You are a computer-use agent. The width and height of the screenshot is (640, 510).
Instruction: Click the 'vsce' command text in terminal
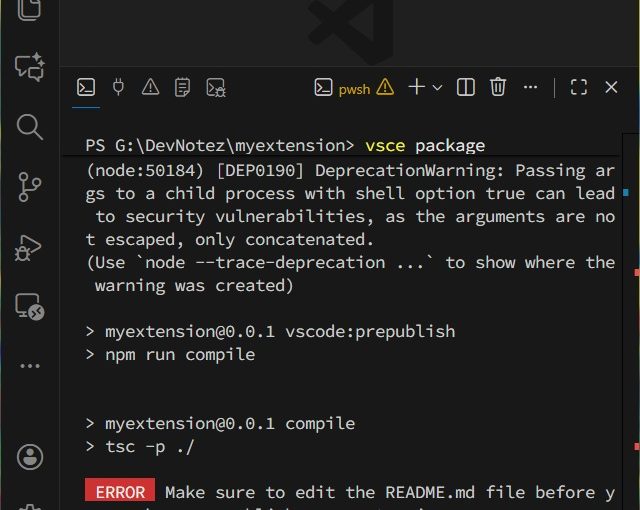[385, 145]
